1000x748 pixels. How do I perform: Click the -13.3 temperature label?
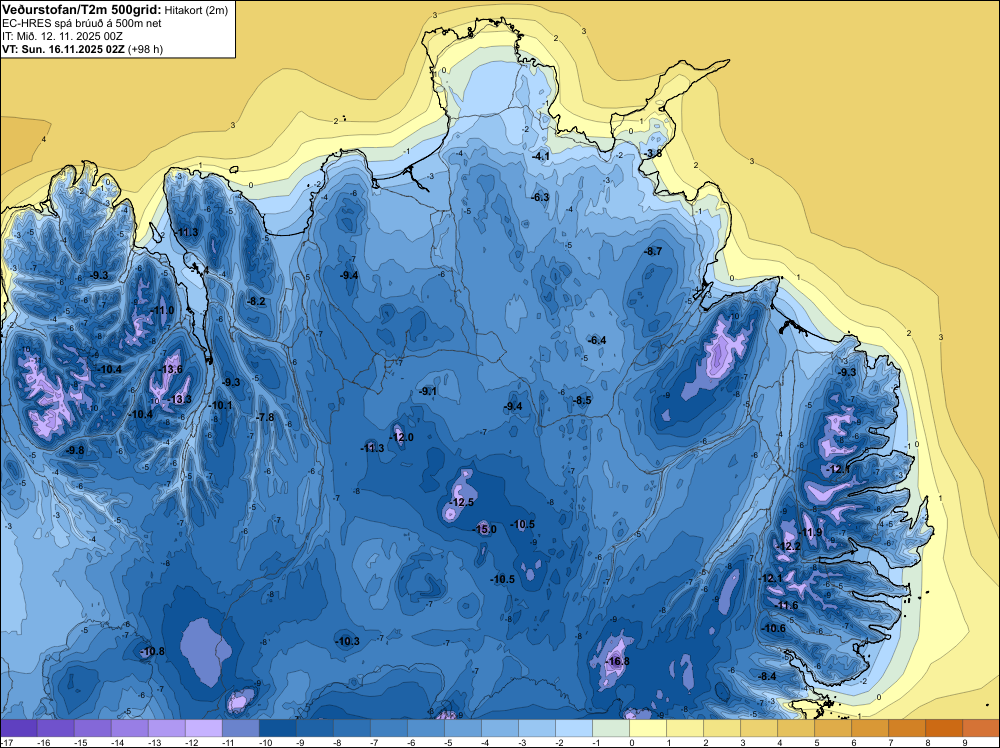[179, 399]
